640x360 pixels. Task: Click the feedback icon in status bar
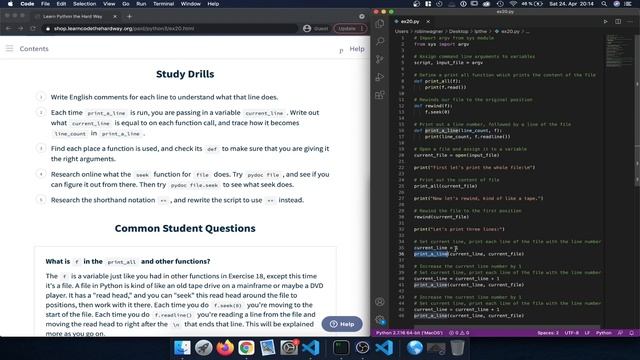[620, 333]
